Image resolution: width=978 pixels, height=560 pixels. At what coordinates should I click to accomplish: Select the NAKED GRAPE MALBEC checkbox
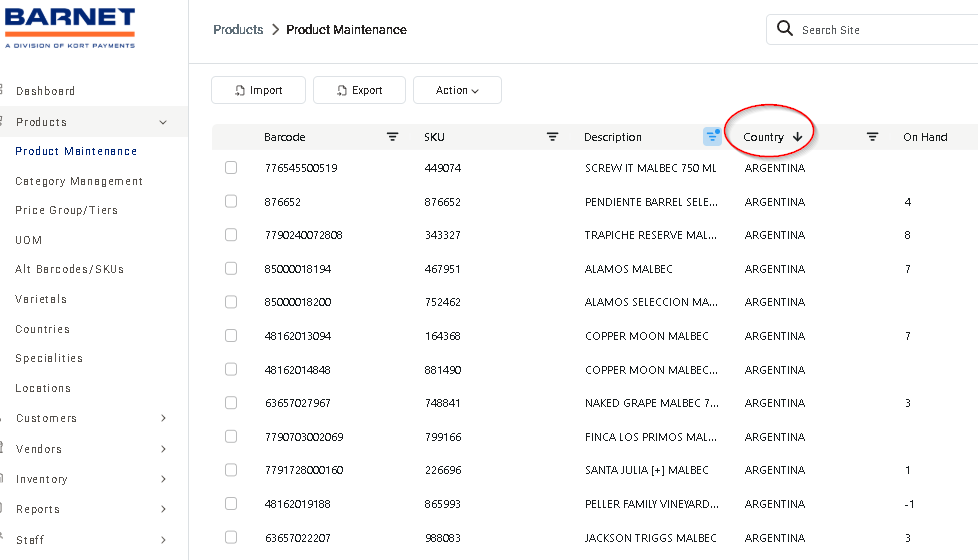point(231,403)
